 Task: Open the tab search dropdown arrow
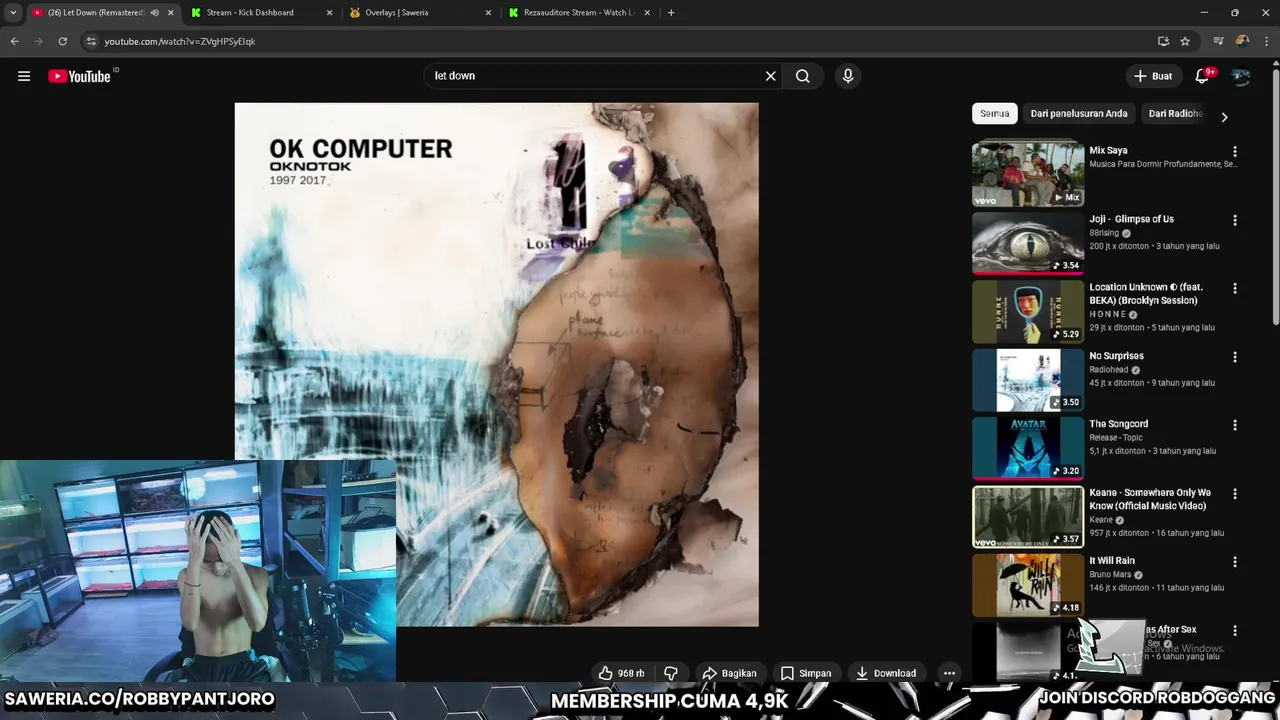pyautogui.click(x=13, y=13)
